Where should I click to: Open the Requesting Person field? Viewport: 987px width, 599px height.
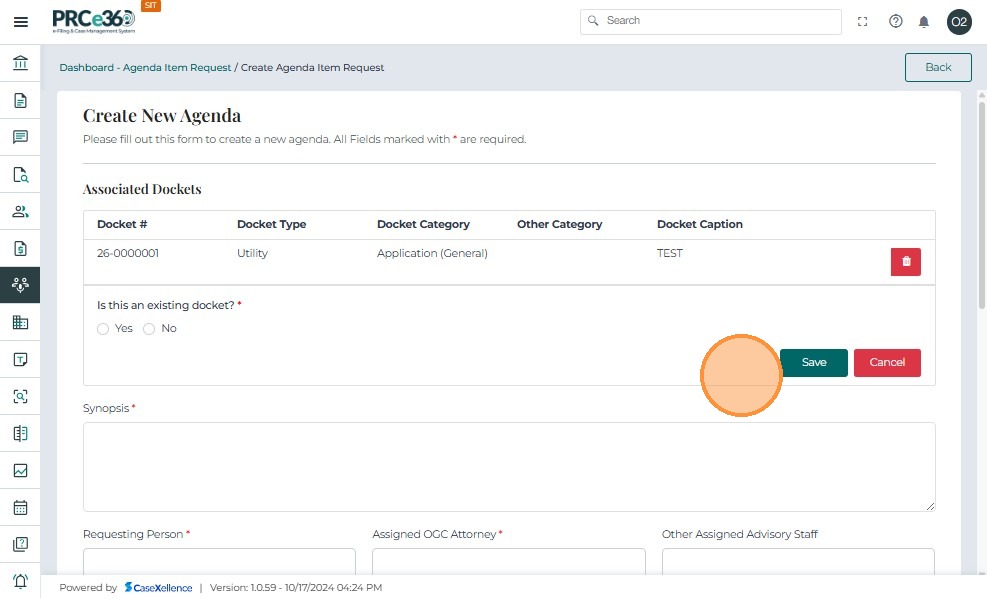click(x=219, y=561)
